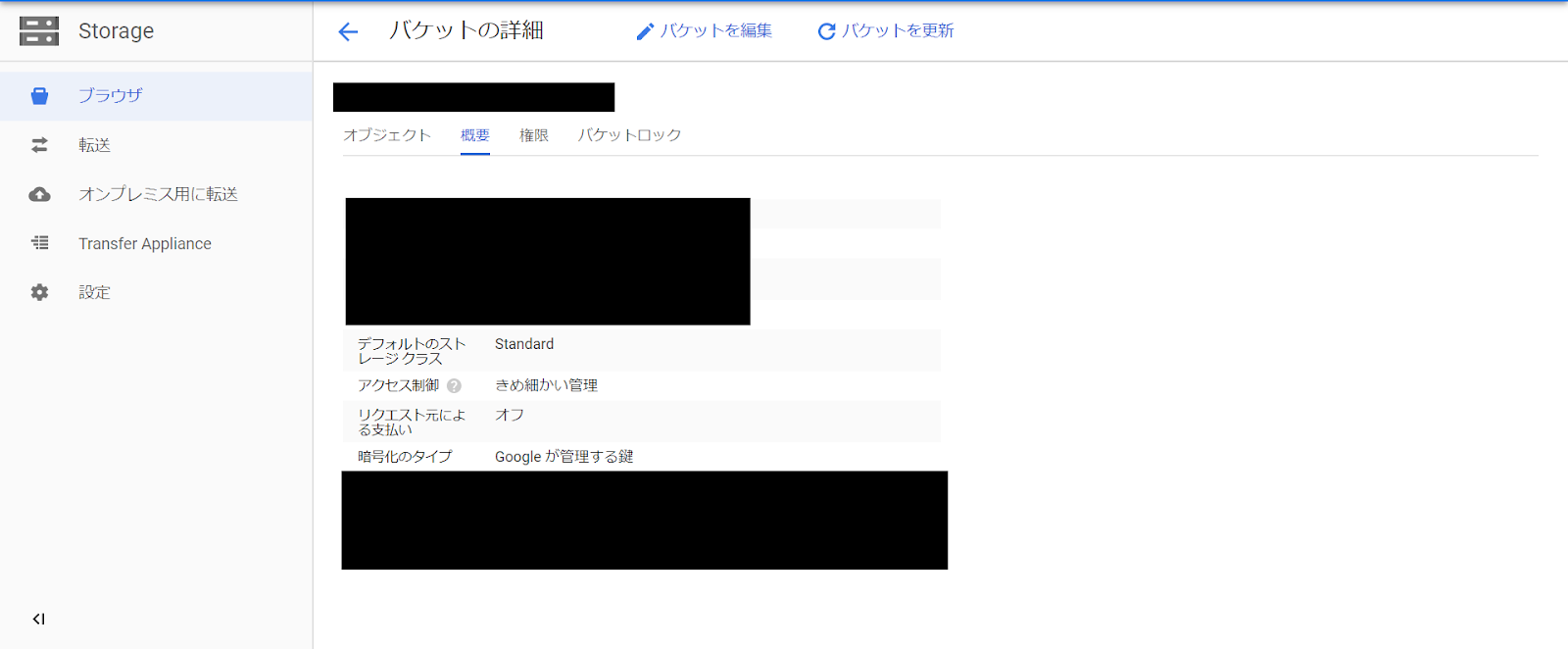Click the バケットを更新 button text

898,31
